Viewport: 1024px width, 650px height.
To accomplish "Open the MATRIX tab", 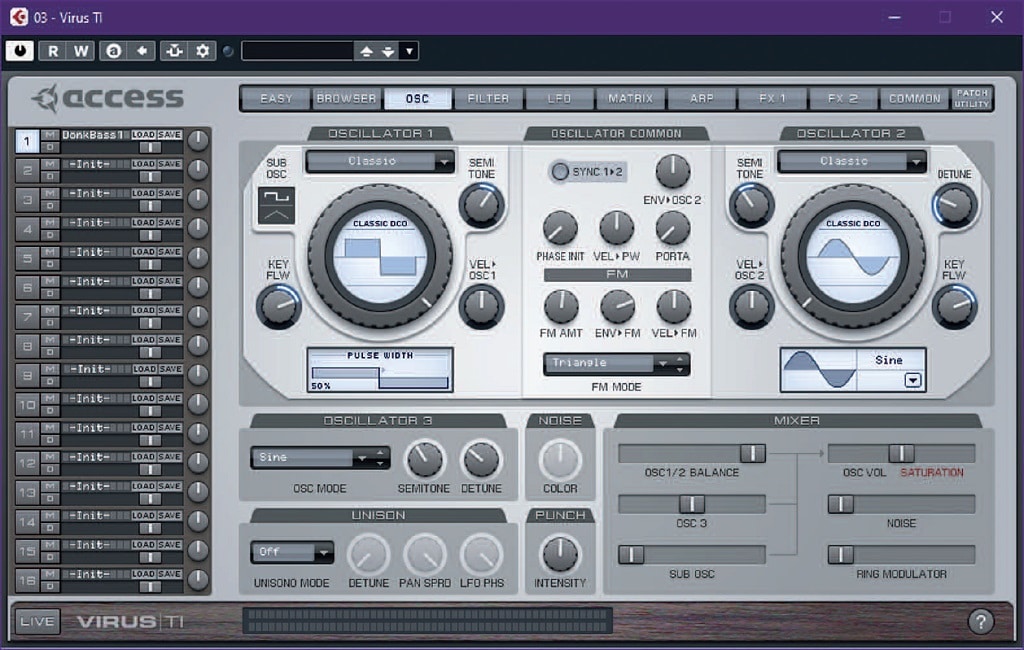I will coord(630,99).
